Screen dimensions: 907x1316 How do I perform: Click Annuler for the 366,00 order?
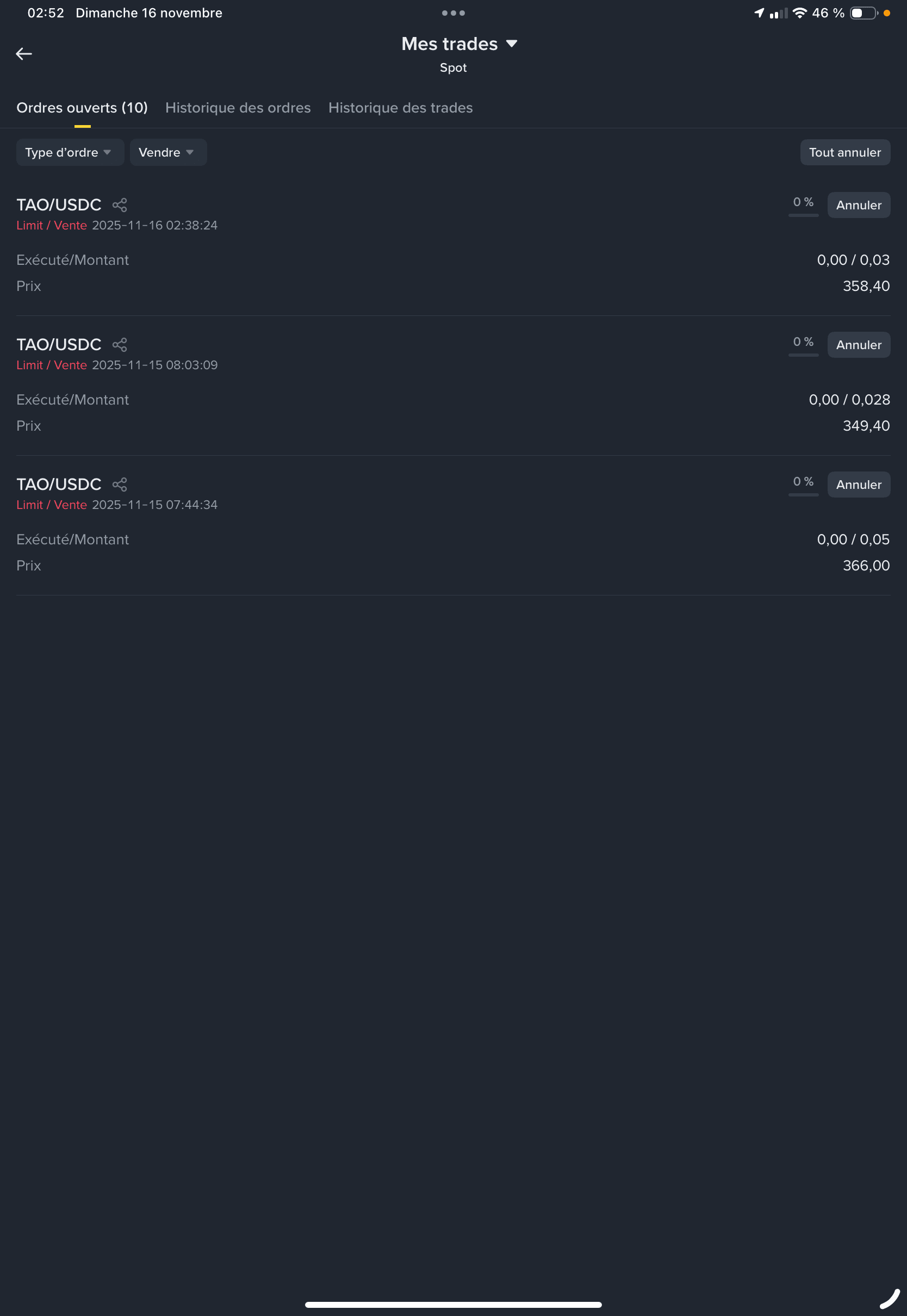coord(859,485)
